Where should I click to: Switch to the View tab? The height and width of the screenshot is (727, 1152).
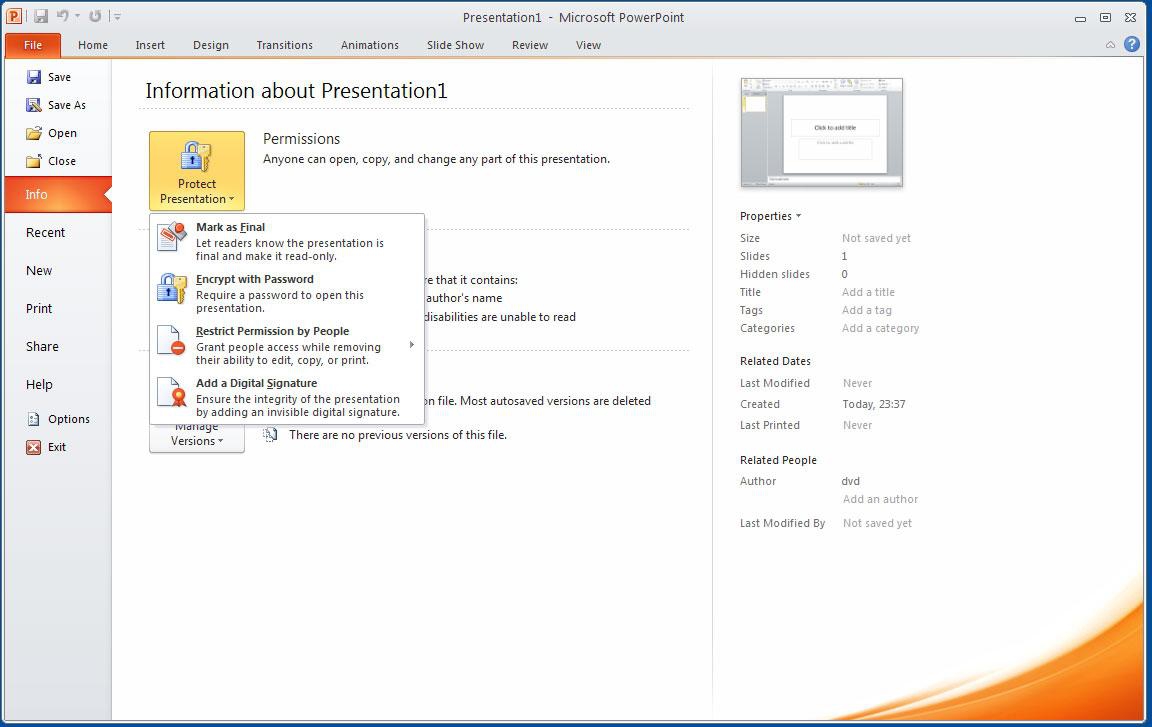[x=588, y=45]
